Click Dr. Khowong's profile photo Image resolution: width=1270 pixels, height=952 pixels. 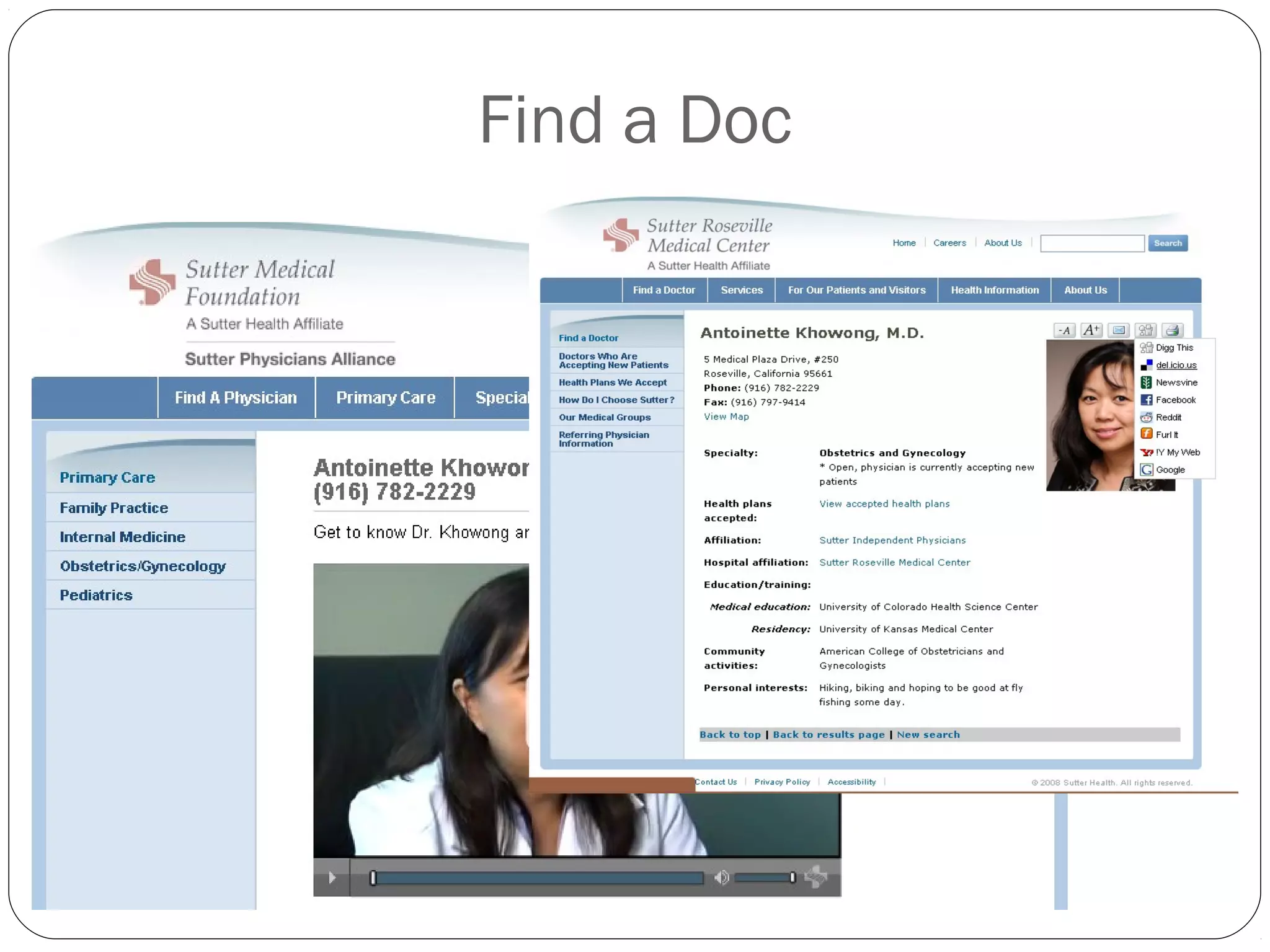[x=1091, y=415]
